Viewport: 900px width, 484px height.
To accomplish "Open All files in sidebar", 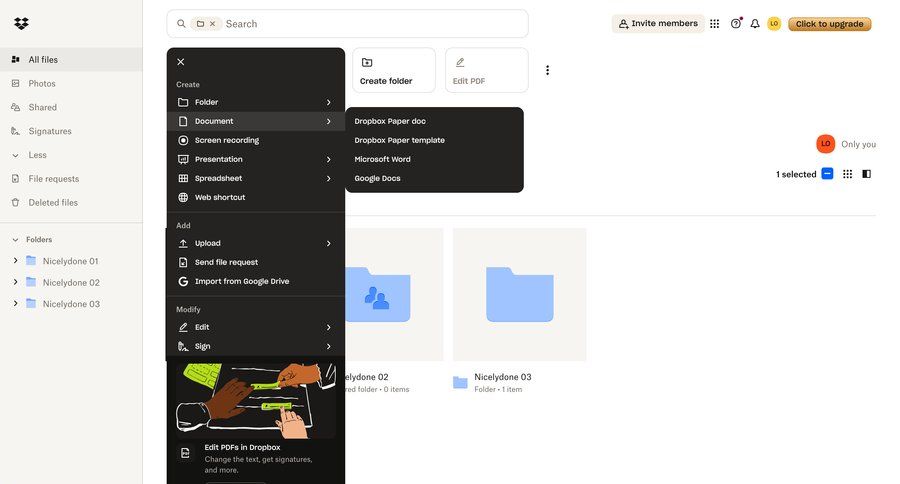I will click(x=71, y=60).
